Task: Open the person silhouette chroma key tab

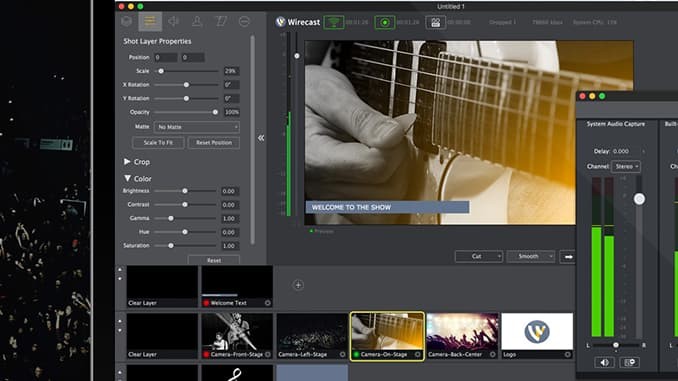Action: pyautogui.click(x=197, y=21)
